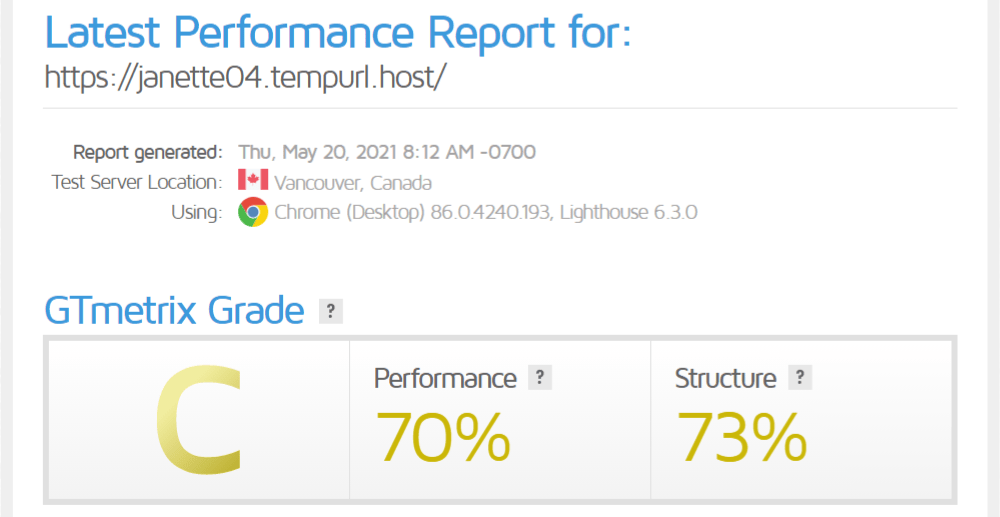The width and height of the screenshot is (1000, 517).
Task: Open the Performance score help question mark
Action: 540,378
